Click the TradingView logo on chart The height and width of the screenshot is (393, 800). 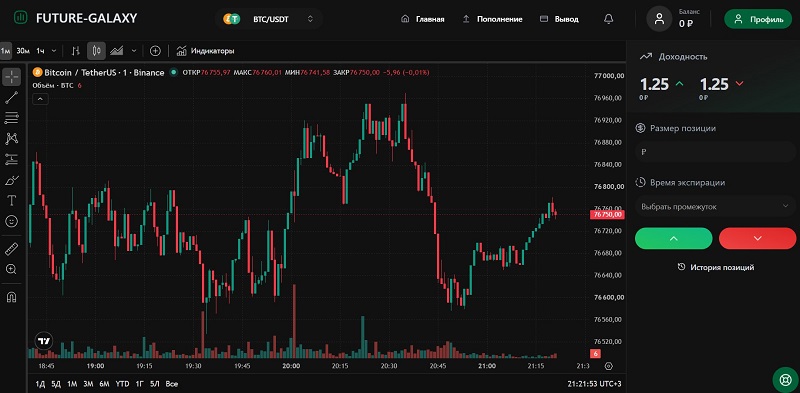[44, 340]
